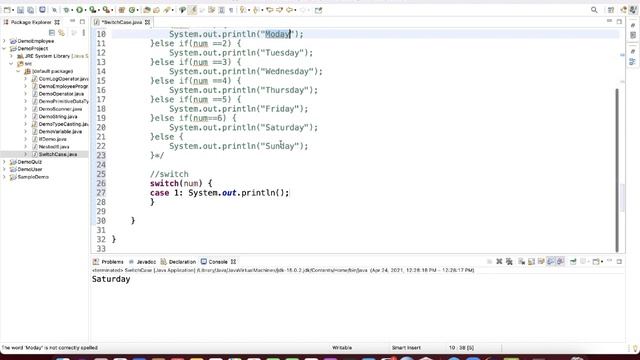
Task: Click the Save All toolbar icon
Action: (30, 10)
